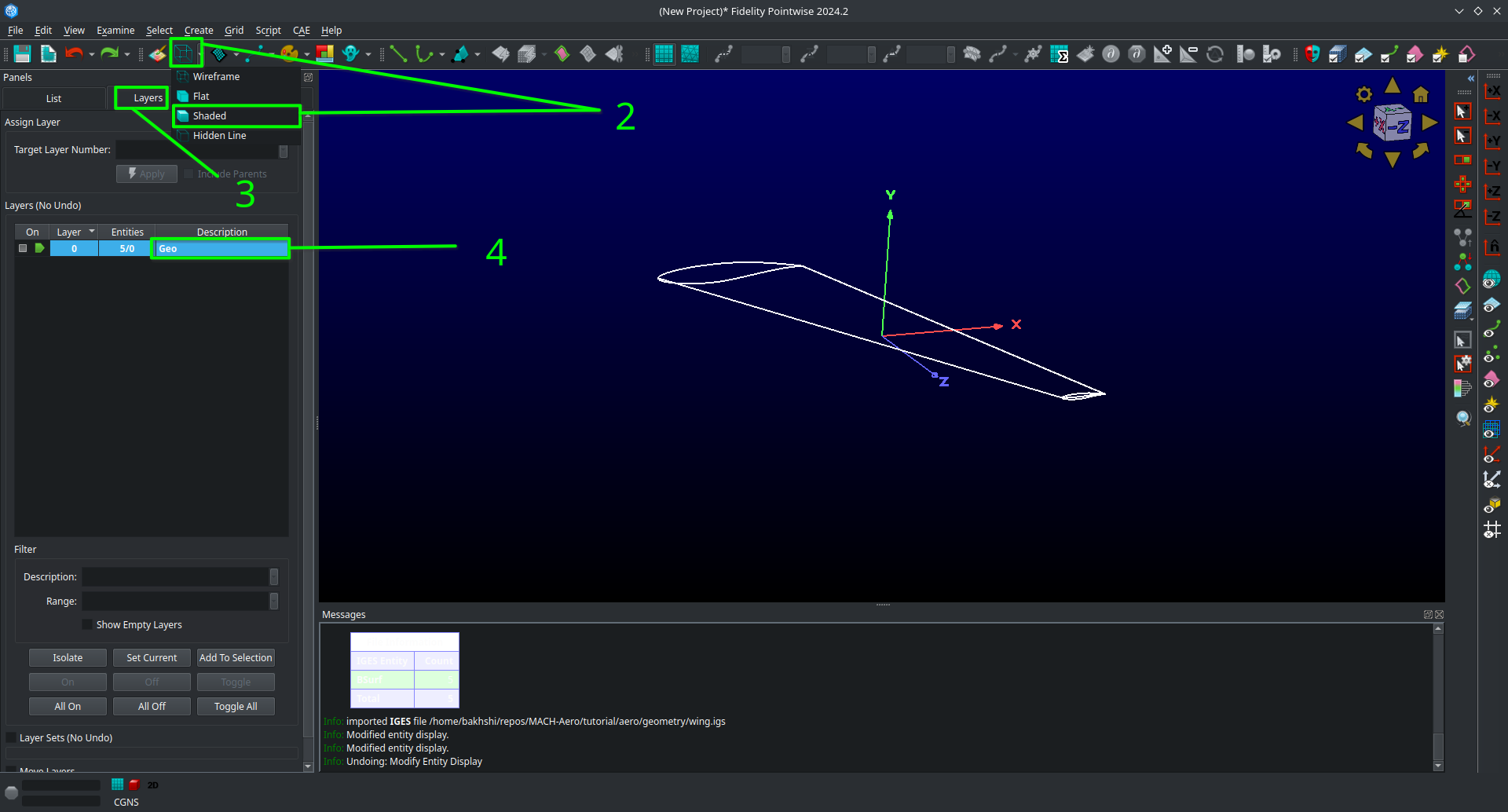Collapse the right toolbar via double chevron
The height and width of the screenshot is (812, 1508).
point(1470,78)
